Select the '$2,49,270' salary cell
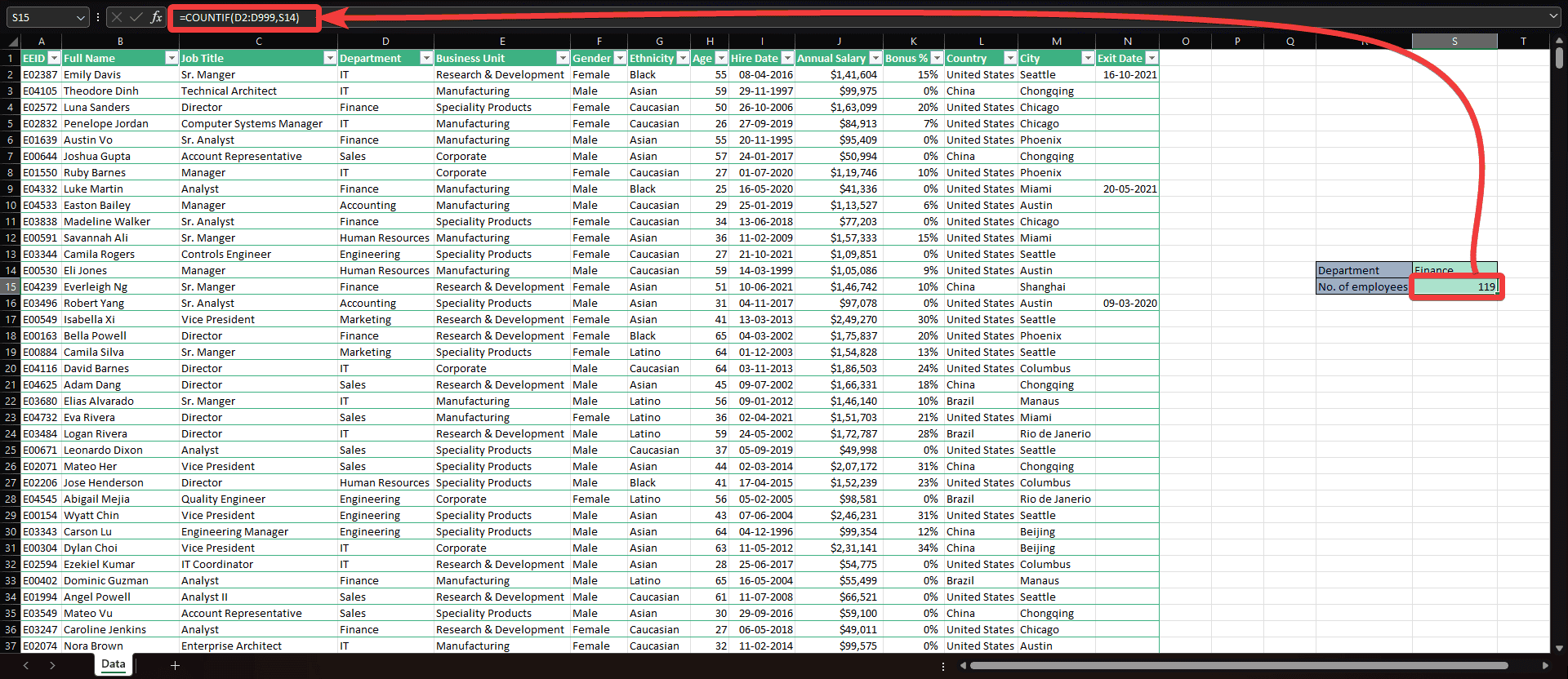 click(x=839, y=319)
